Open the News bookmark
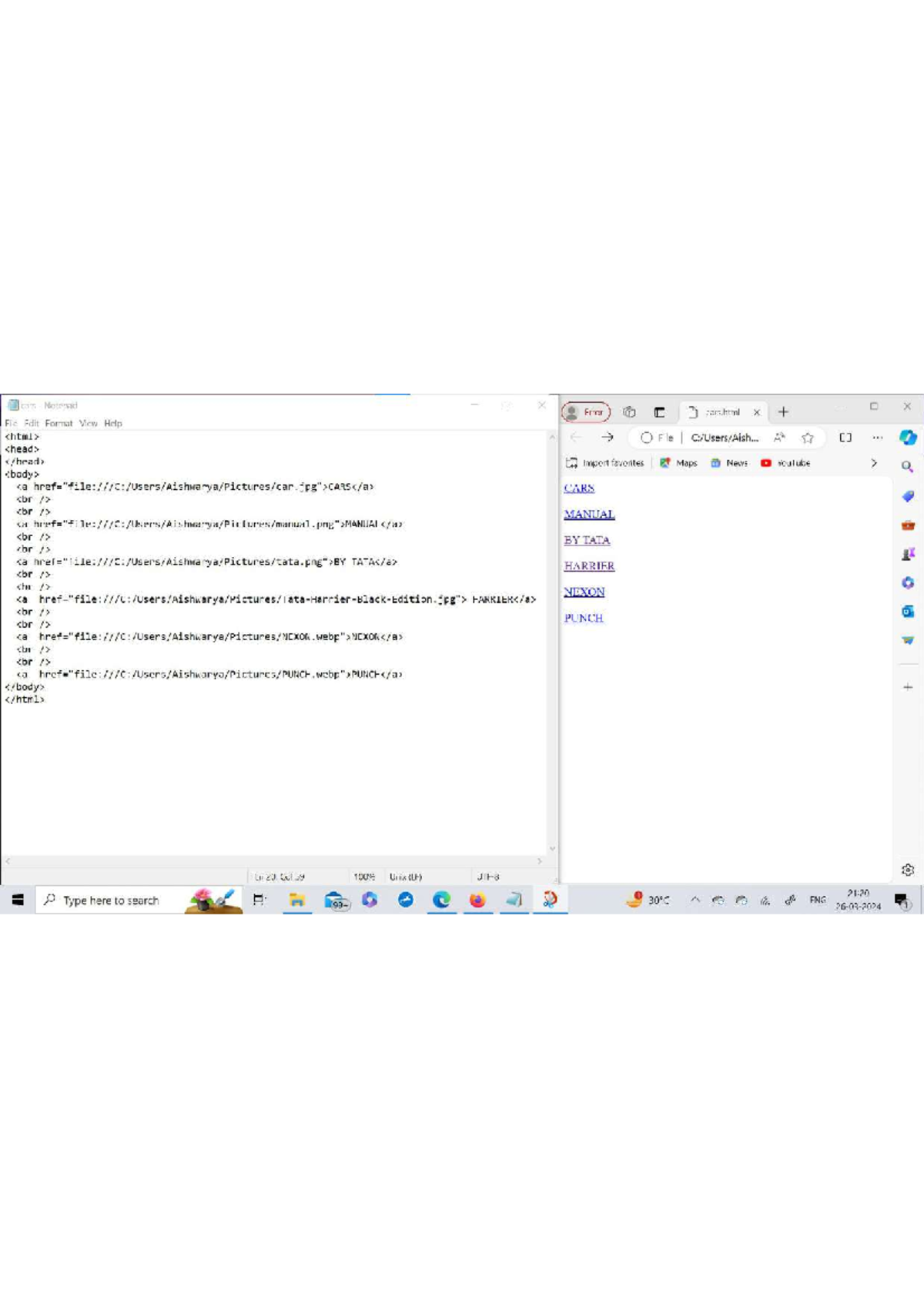The image size is (924, 1308). click(728, 463)
